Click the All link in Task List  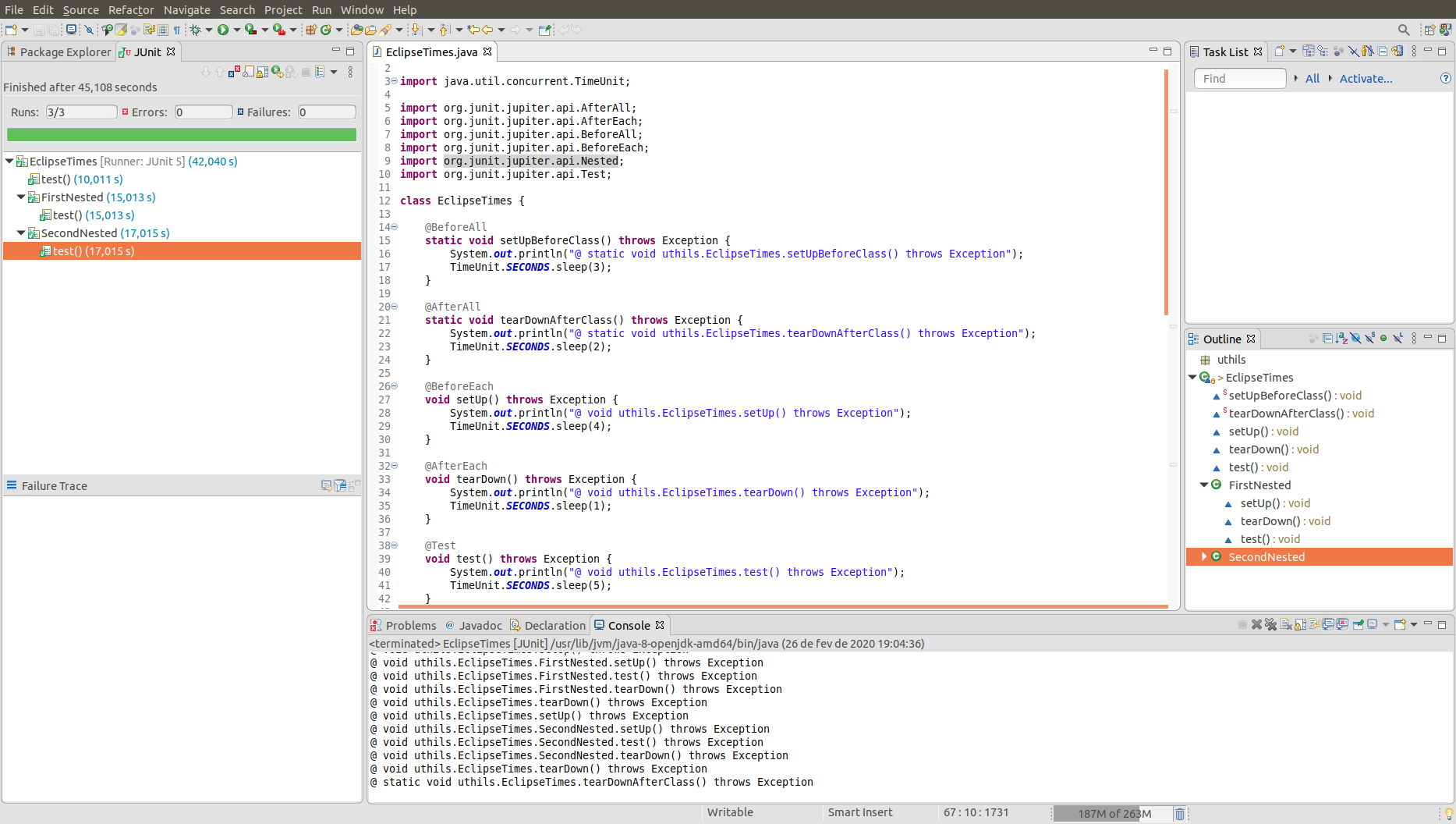[x=1313, y=79]
